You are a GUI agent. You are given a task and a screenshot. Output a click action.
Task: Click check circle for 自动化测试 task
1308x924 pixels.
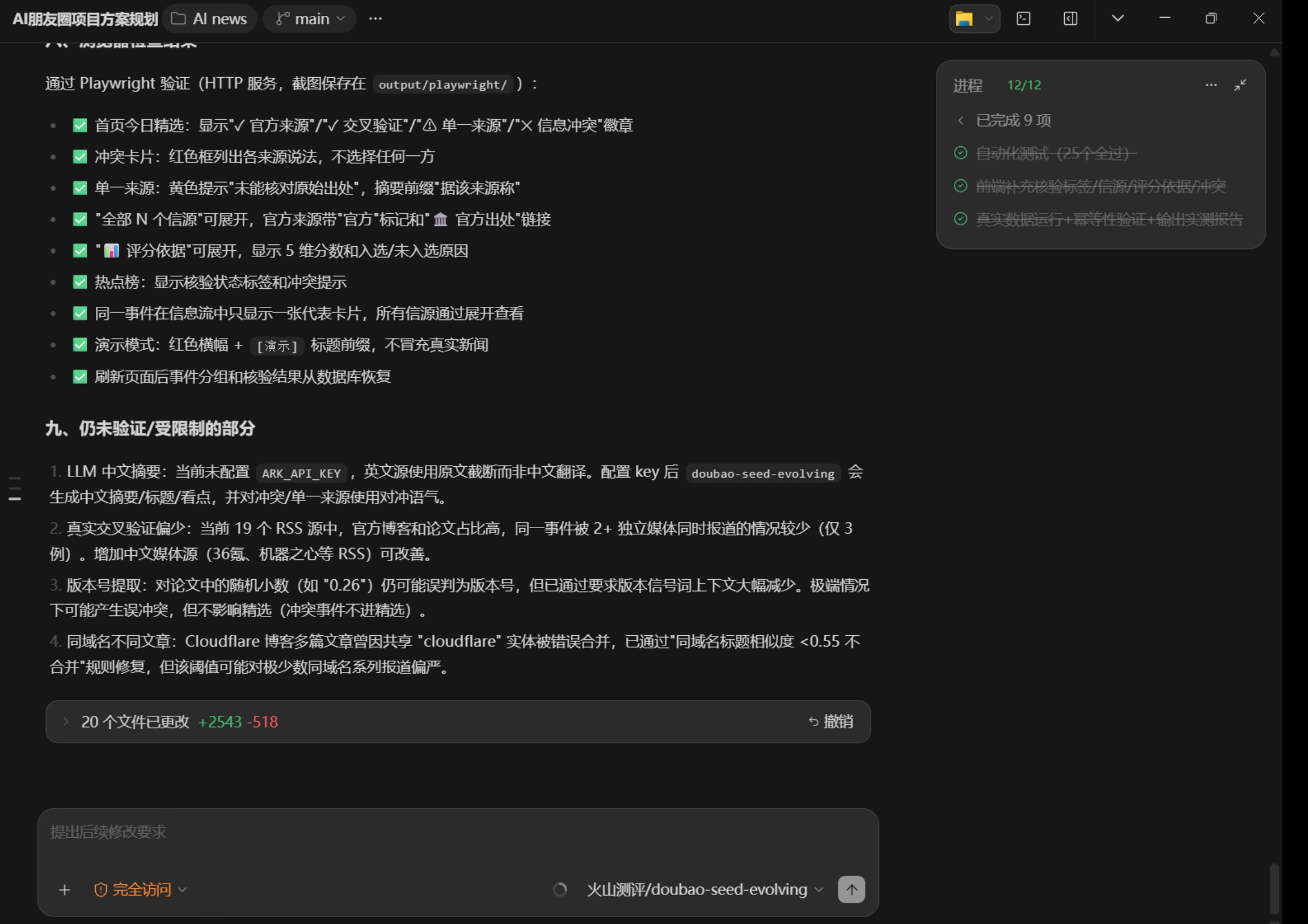960,153
